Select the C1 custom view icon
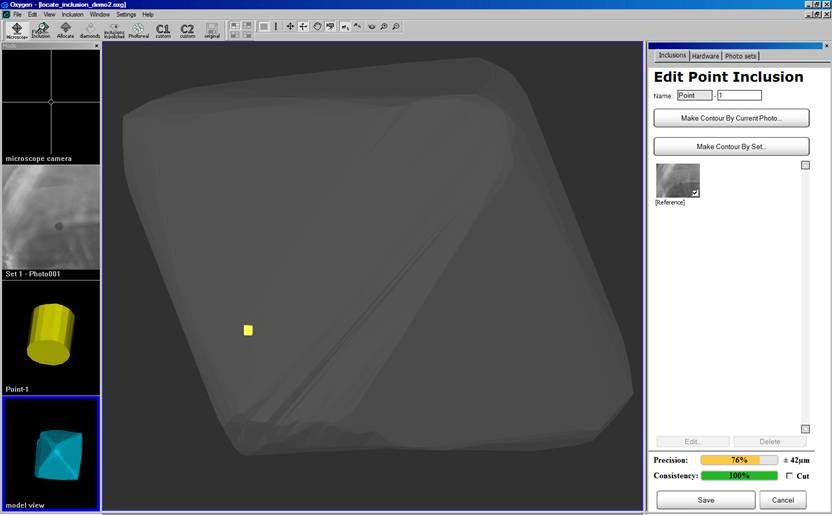This screenshot has width=832, height=515. [x=163, y=30]
